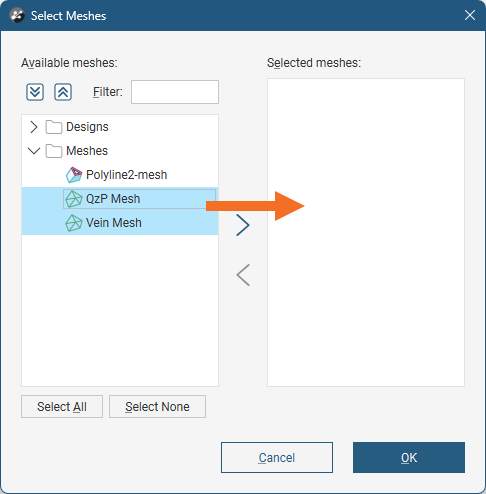
Task: Cancel the Select Meshes dialog
Action: (277, 458)
